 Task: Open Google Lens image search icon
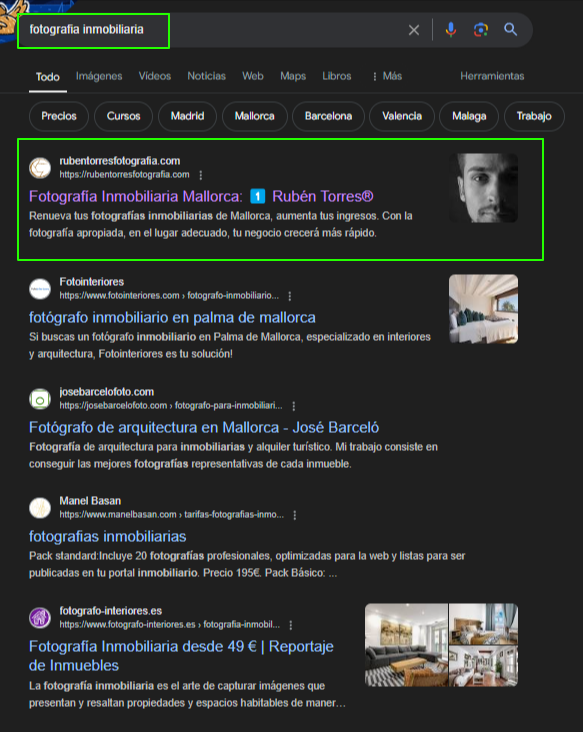(x=481, y=30)
